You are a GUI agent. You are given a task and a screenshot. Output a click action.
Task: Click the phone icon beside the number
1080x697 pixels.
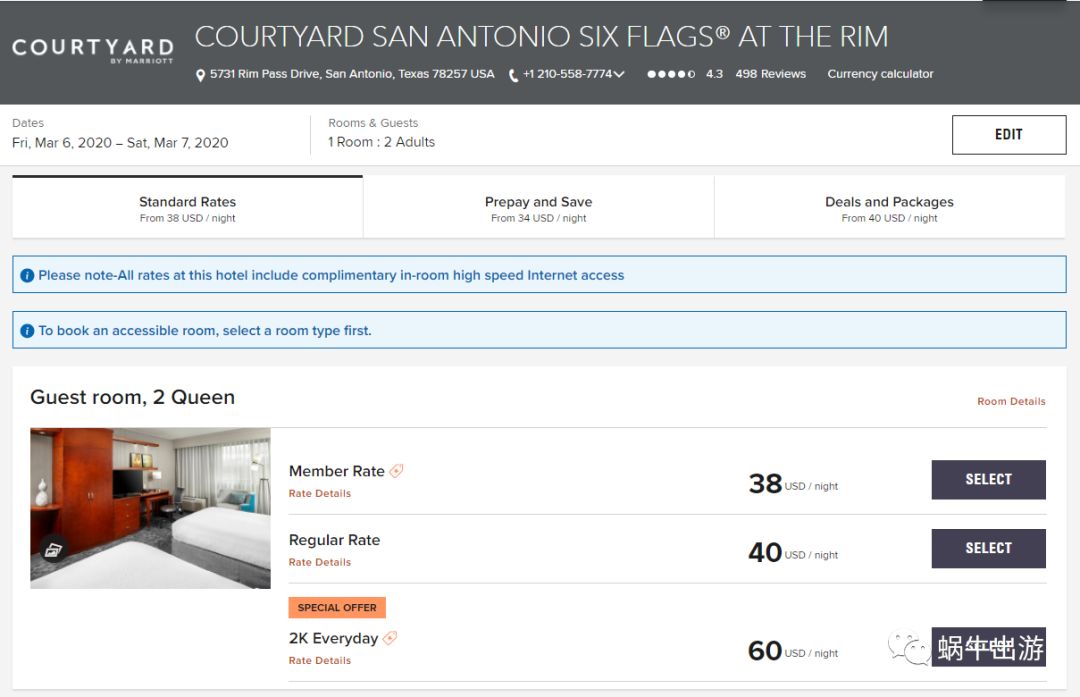point(513,75)
